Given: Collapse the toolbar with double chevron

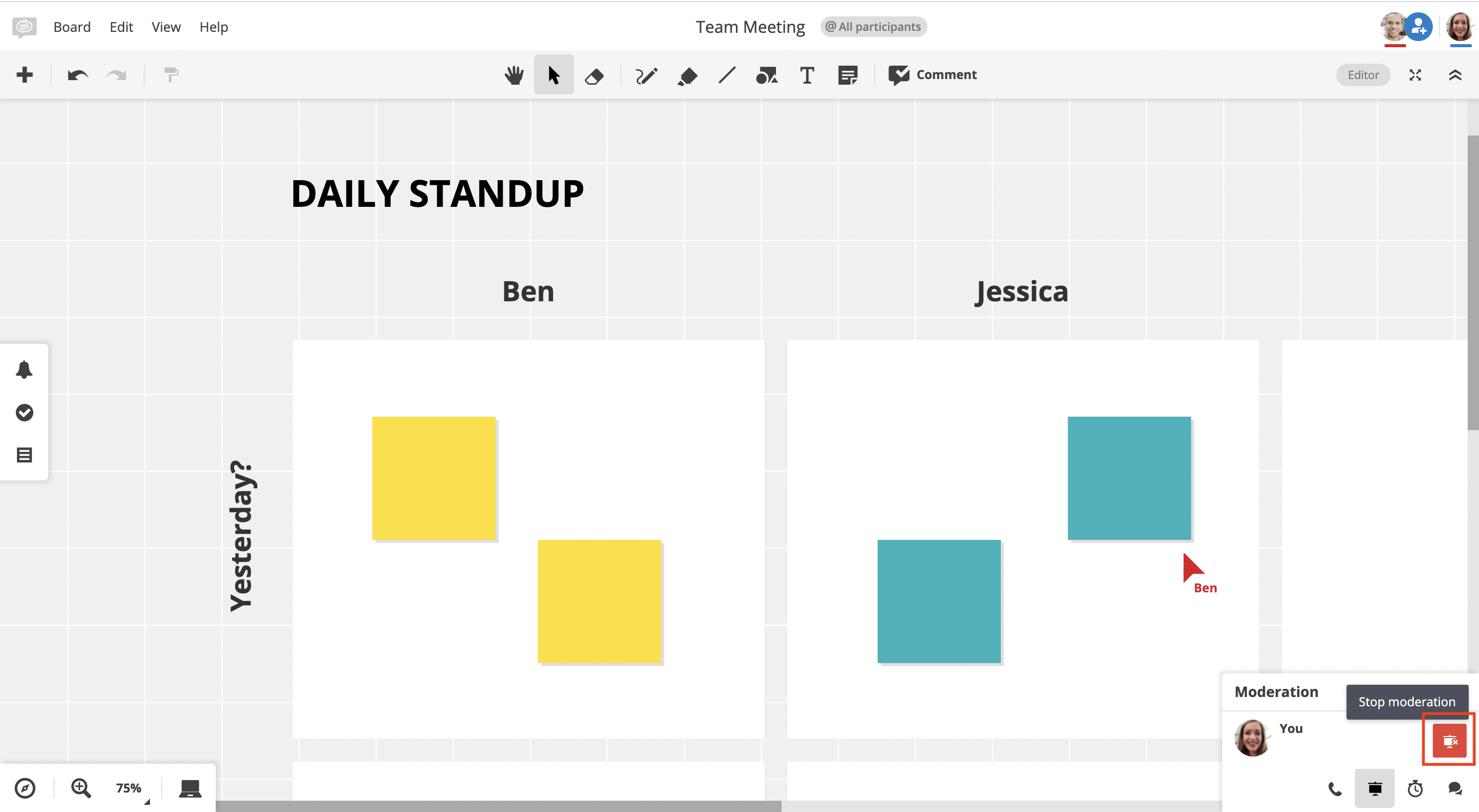Looking at the screenshot, I should (x=1455, y=75).
